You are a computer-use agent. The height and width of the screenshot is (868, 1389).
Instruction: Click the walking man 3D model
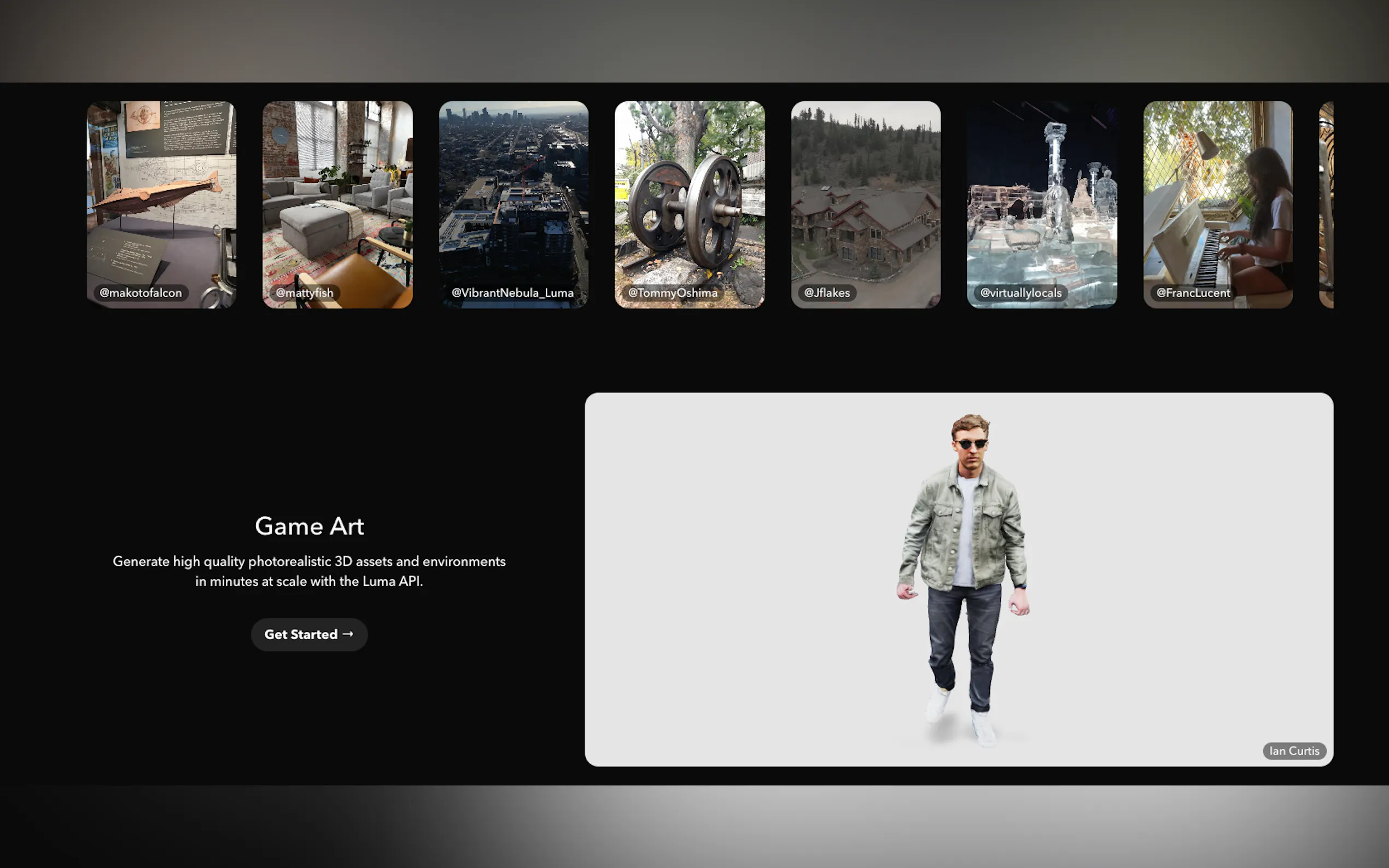tap(965, 574)
